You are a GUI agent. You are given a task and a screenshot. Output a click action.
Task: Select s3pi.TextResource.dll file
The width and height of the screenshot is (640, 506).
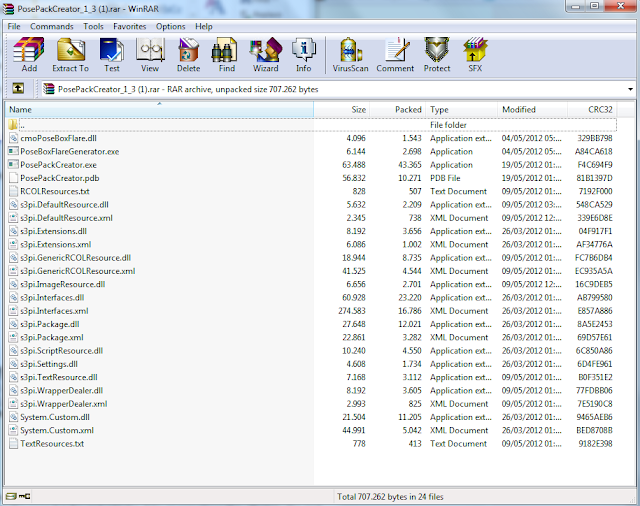coord(59,377)
